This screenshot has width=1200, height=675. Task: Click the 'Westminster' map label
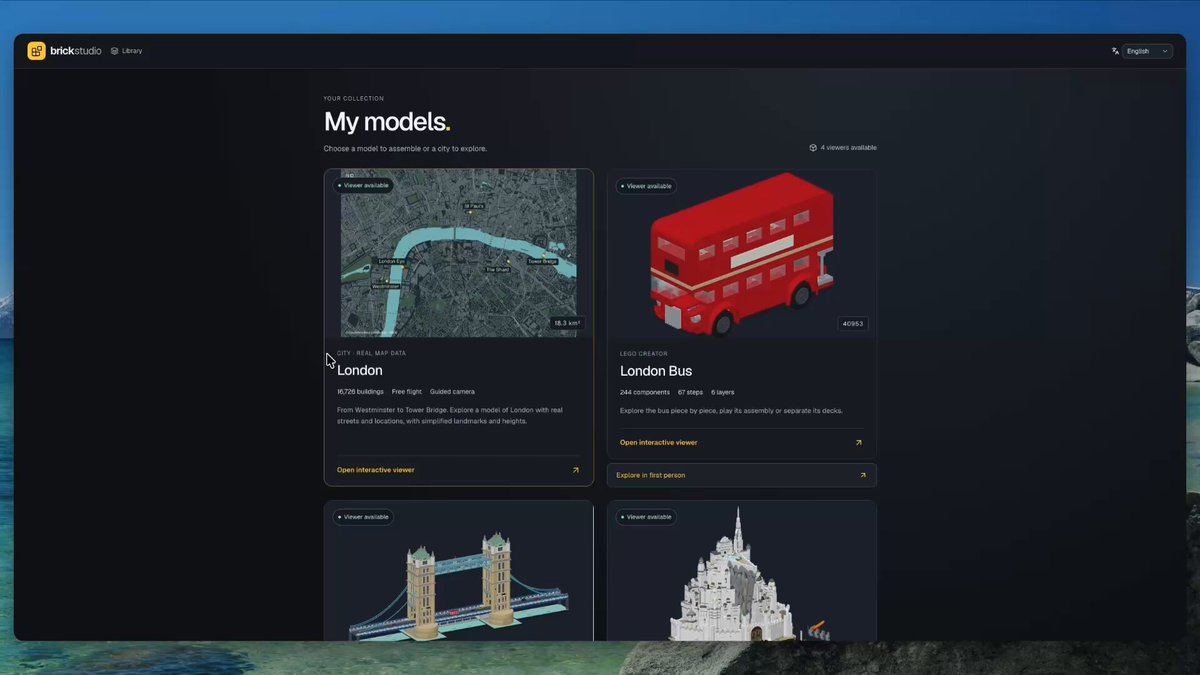click(x=385, y=286)
